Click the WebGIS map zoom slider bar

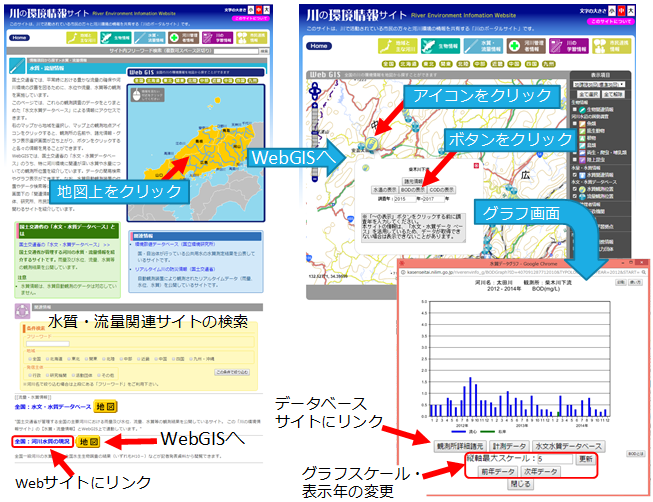click(315, 142)
